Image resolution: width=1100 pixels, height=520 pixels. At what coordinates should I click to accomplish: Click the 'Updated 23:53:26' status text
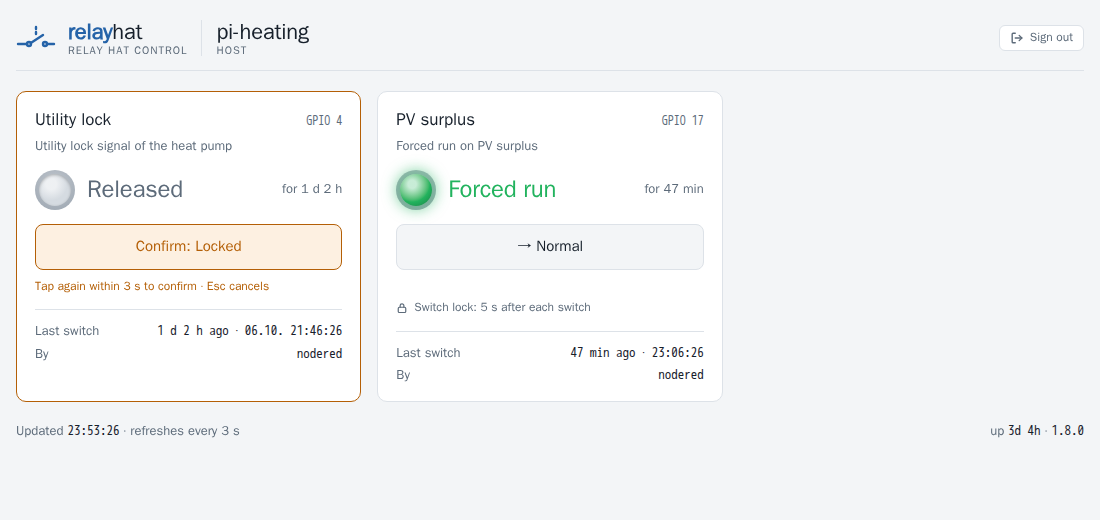point(68,431)
